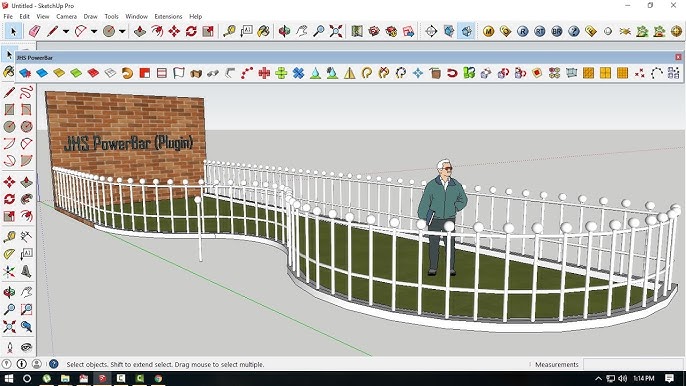The height and width of the screenshot is (386, 686).
Task: Click the round M badge icon
Action: (488, 31)
